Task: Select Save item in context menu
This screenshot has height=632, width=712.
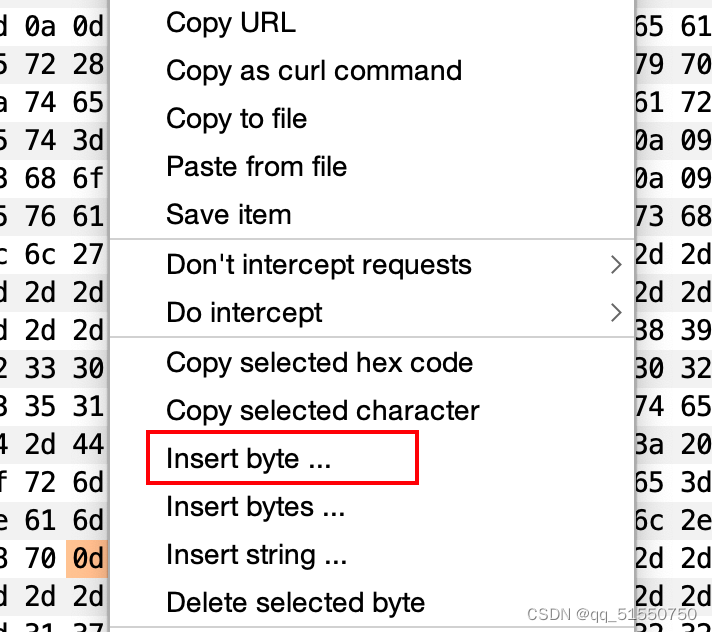Action: tap(228, 214)
